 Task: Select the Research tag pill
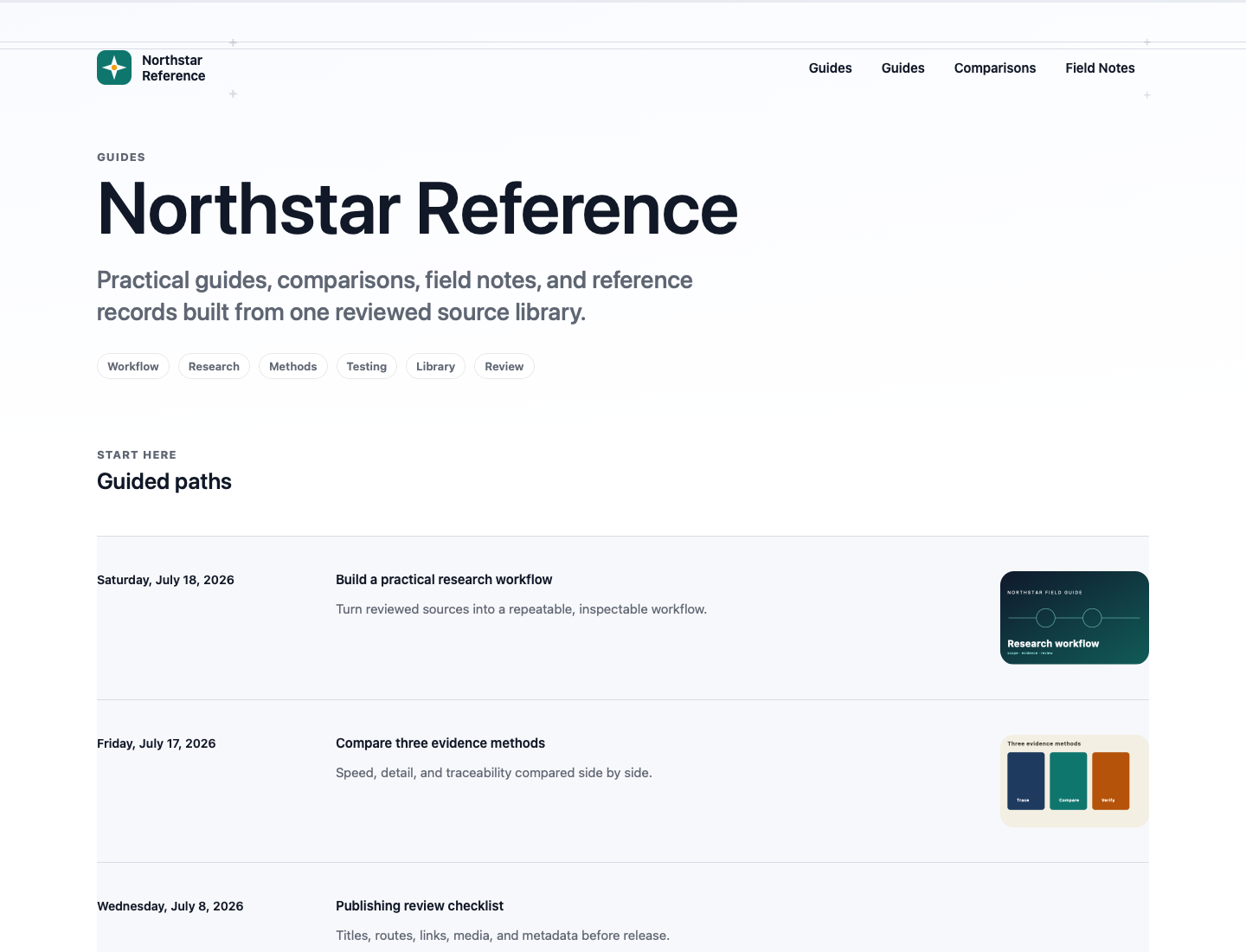click(x=214, y=366)
